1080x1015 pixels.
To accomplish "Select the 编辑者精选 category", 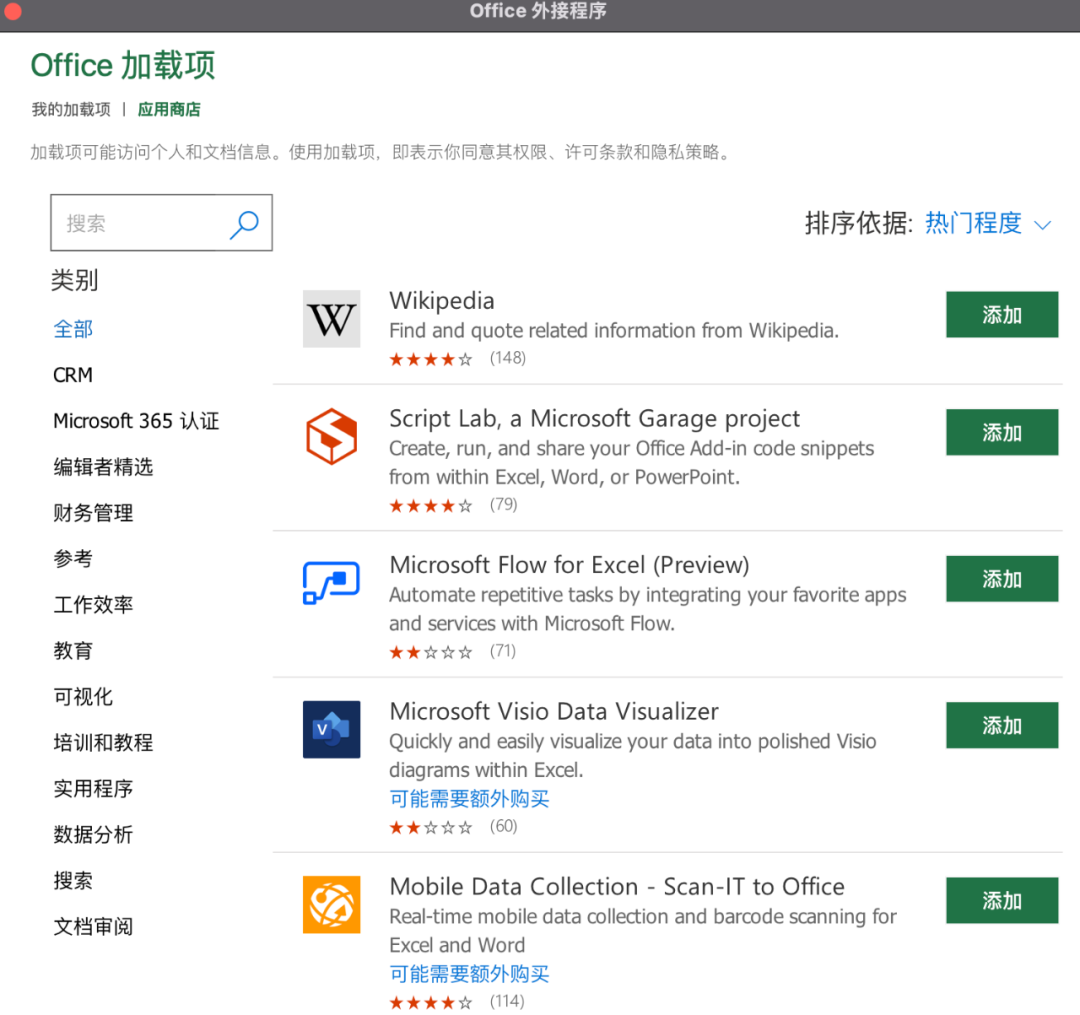I will click(x=103, y=467).
